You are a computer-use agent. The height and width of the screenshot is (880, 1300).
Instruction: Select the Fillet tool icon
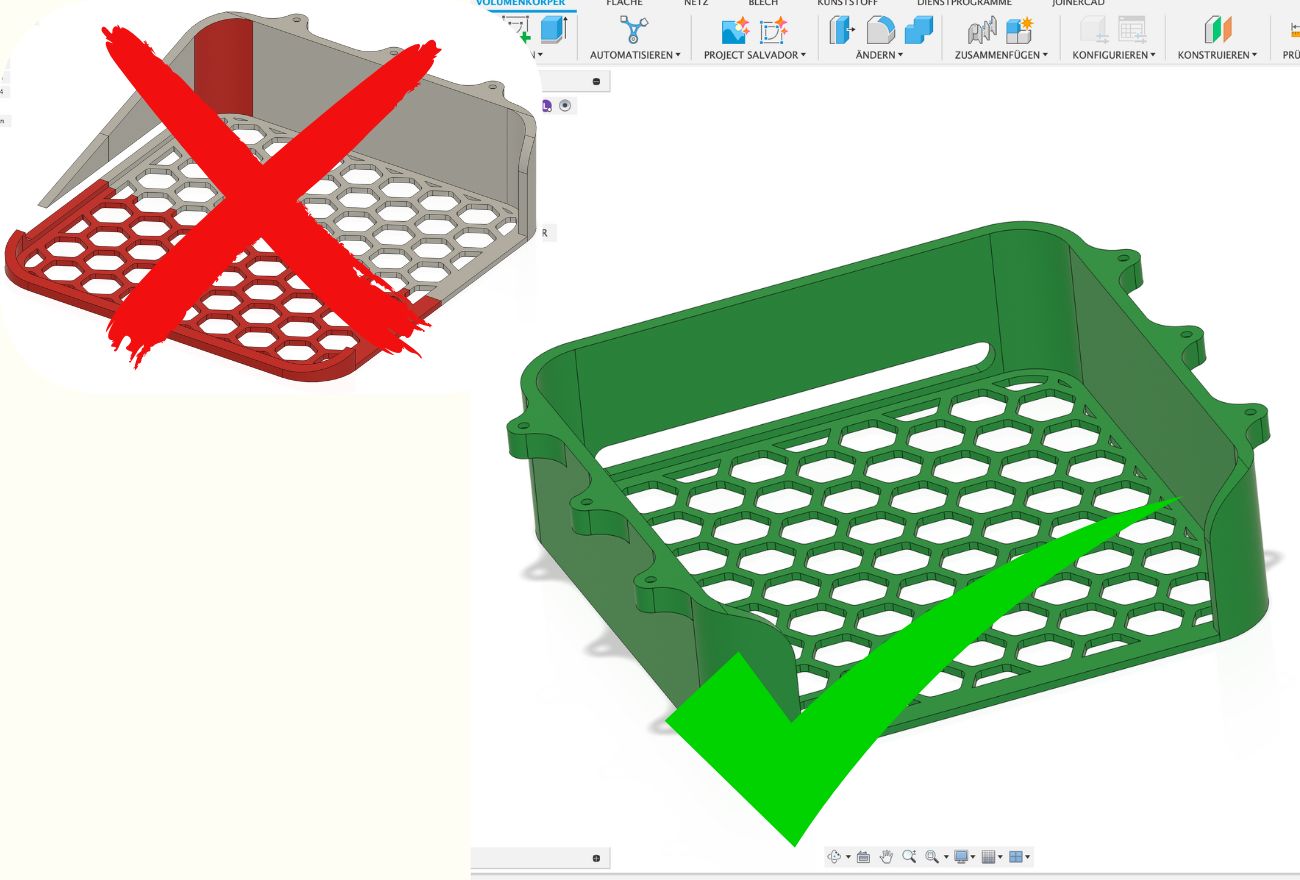pyautogui.click(x=880, y=31)
